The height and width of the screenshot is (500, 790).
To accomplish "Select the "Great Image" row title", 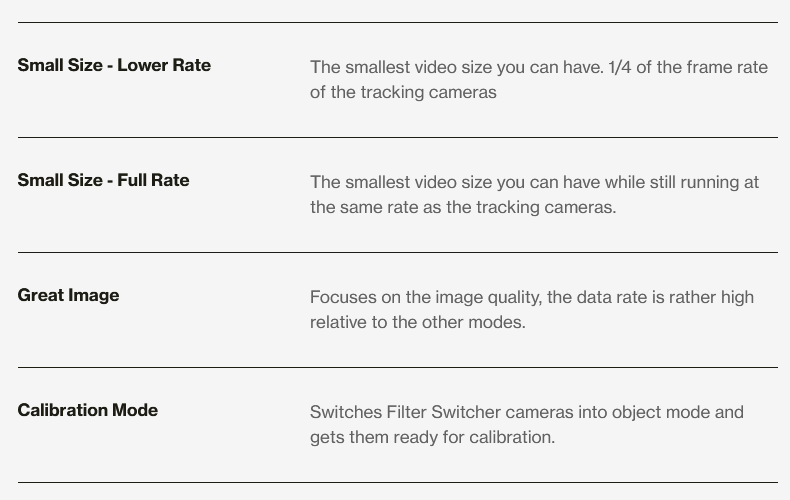I will click(x=68, y=296).
